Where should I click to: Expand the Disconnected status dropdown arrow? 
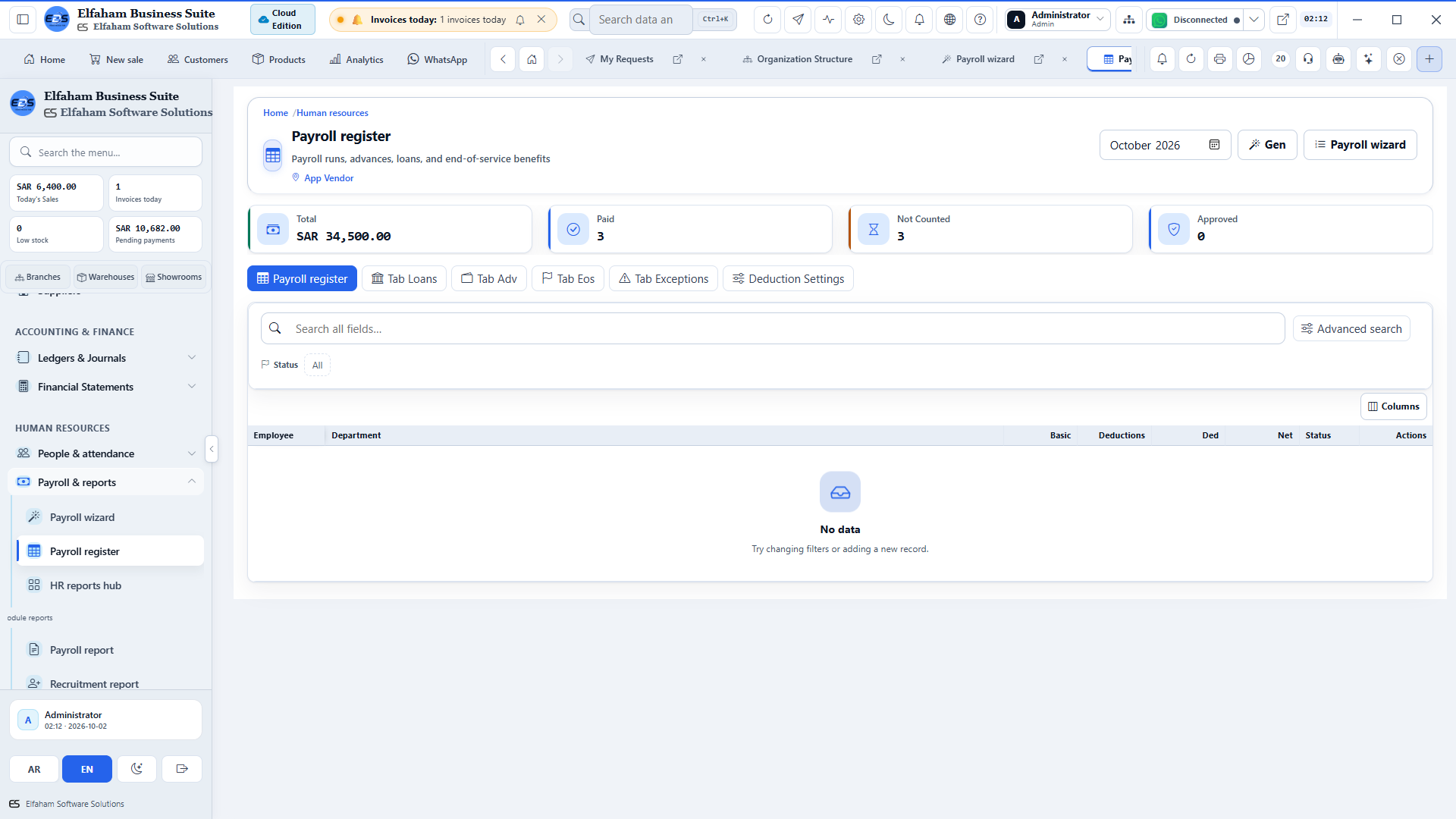point(1254,20)
